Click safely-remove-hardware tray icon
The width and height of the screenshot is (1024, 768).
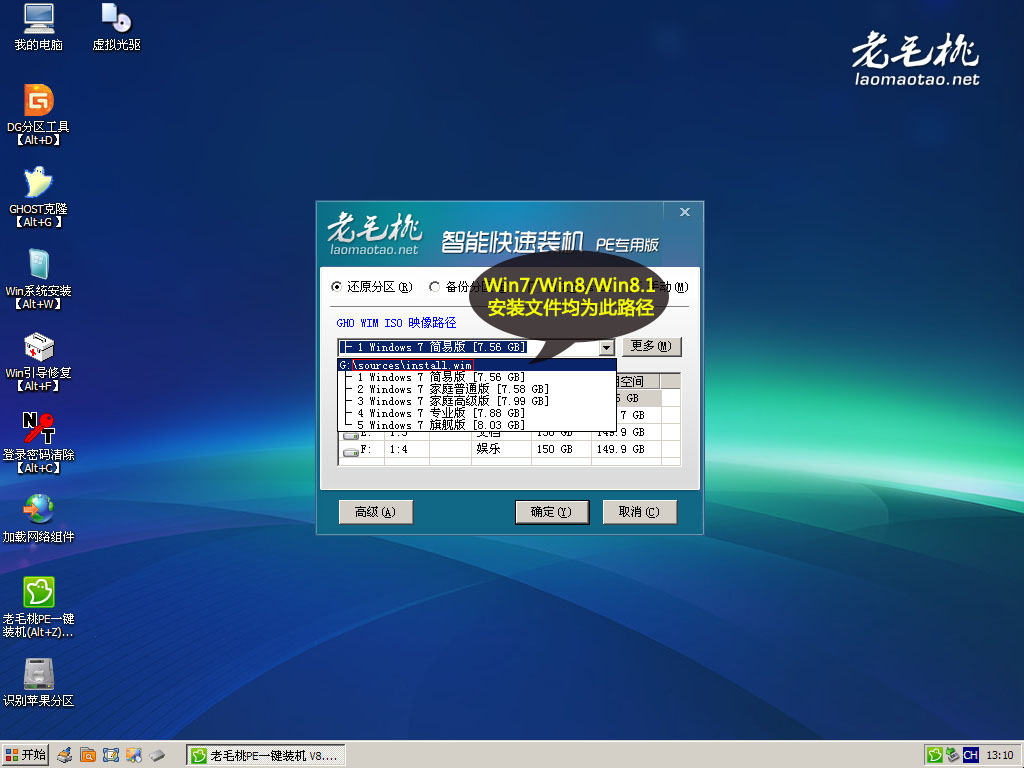pyautogui.click(x=953, y=756)
